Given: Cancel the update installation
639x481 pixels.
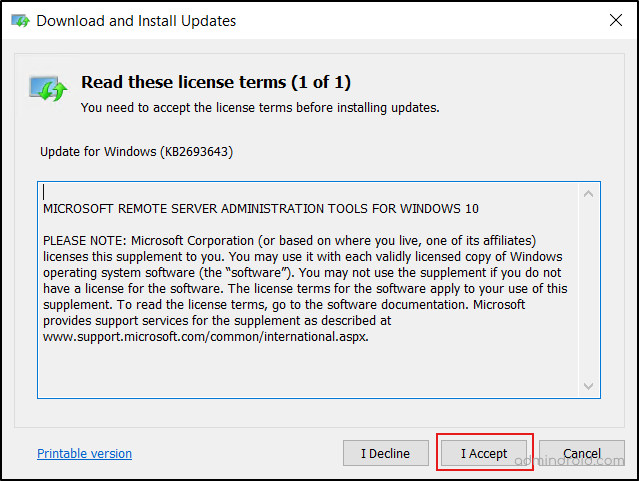Looking at the screenshot, I should [x=582, y=453].
